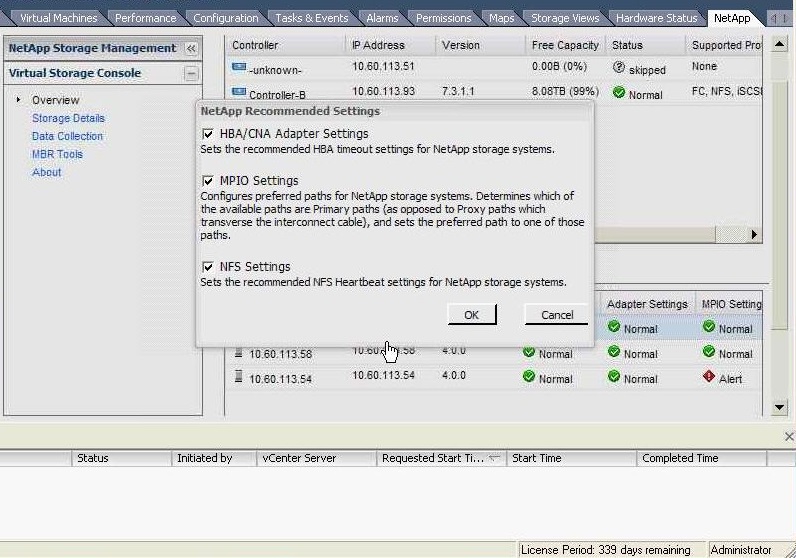Switch to the Performance tab
796x558 pixels.
[x=145, y=18]
